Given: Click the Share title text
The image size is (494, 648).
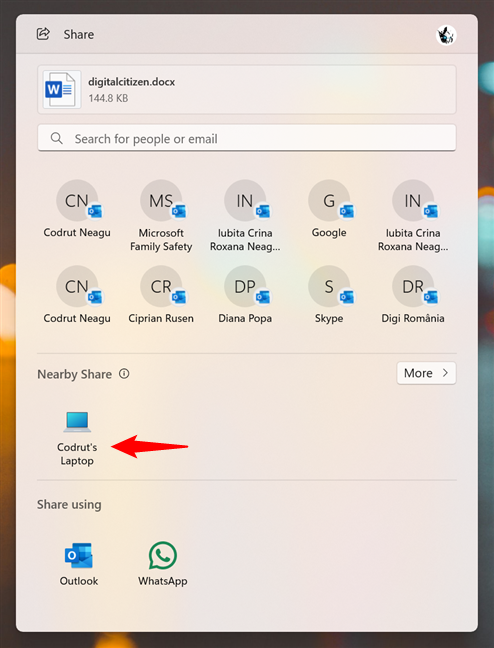Looking at the screenshot, I should click(79, 34).
